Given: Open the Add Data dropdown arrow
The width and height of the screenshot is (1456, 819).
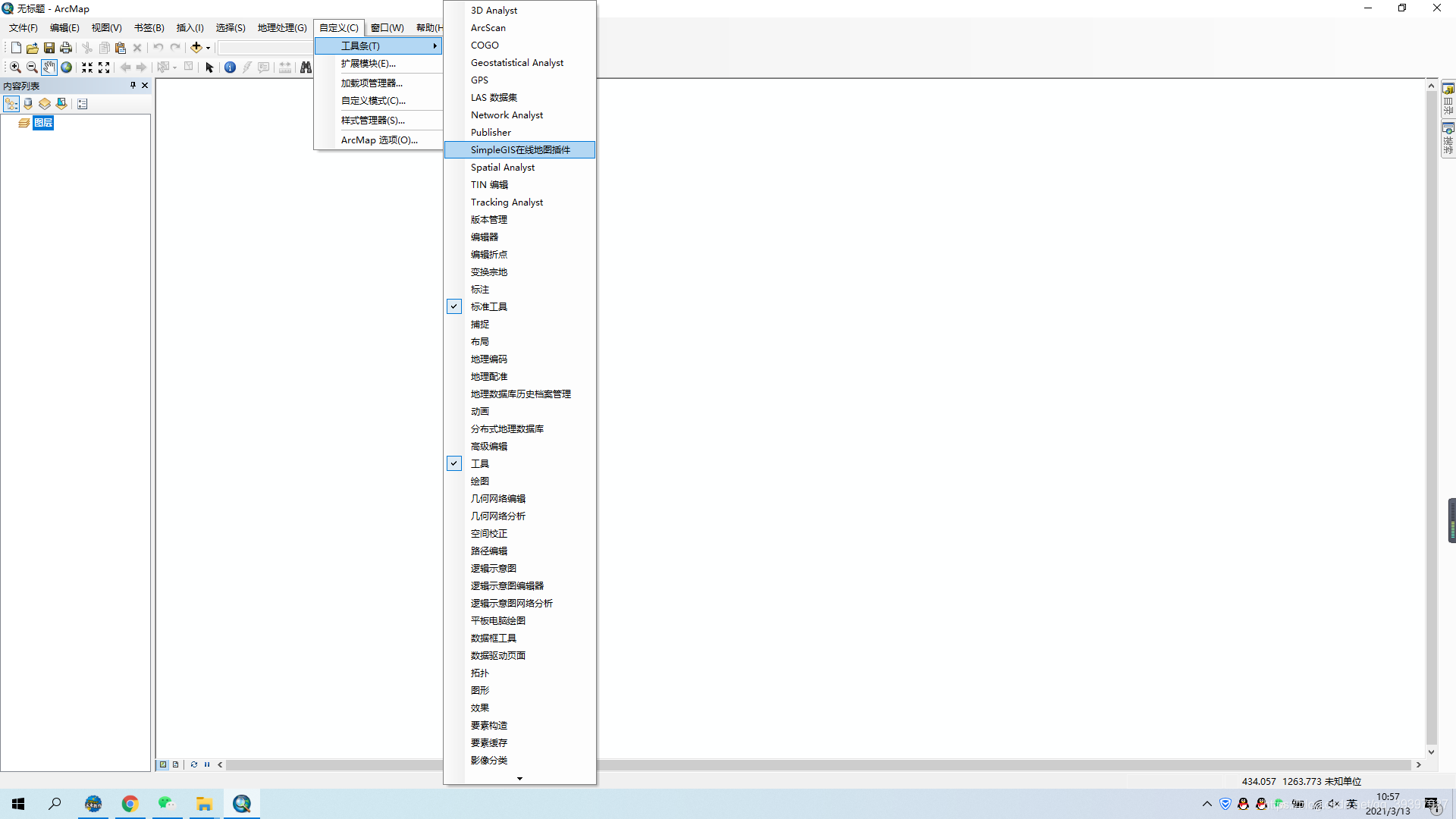Looking at the screenshot, I should click(208, 48).
